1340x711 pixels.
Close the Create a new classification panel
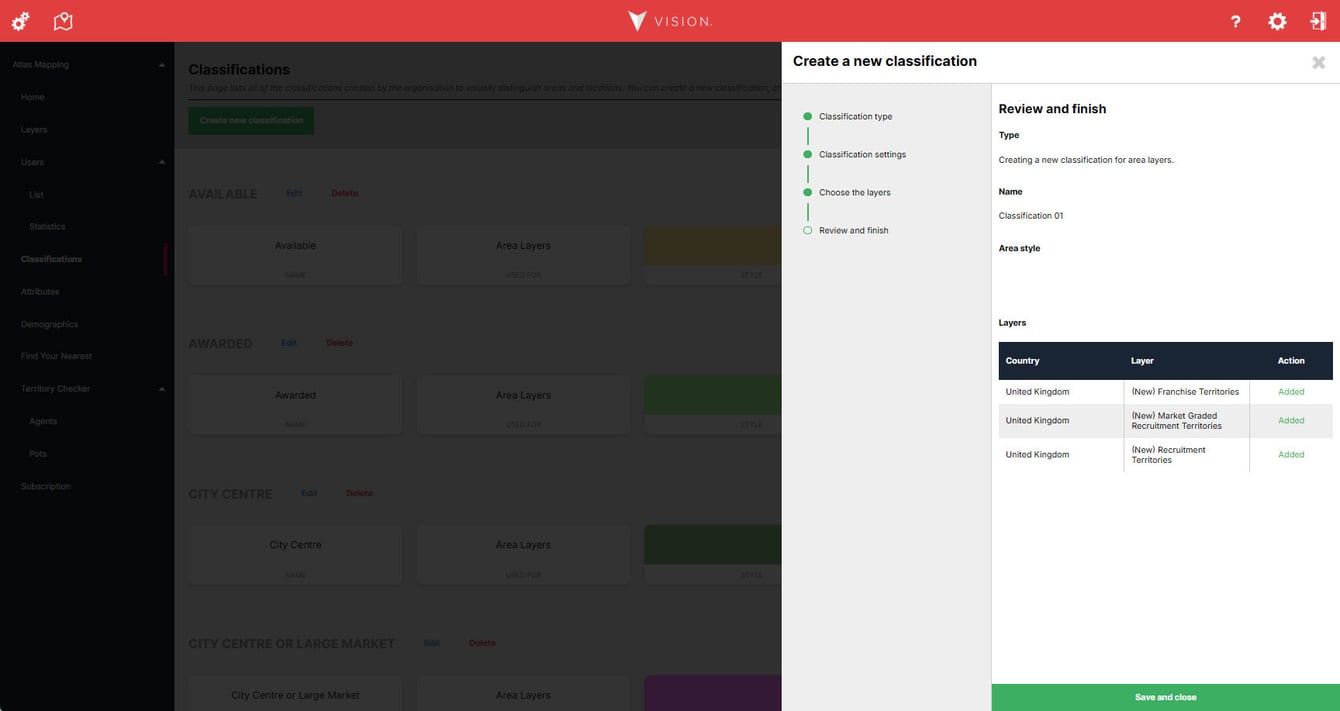pos(1319,62)
